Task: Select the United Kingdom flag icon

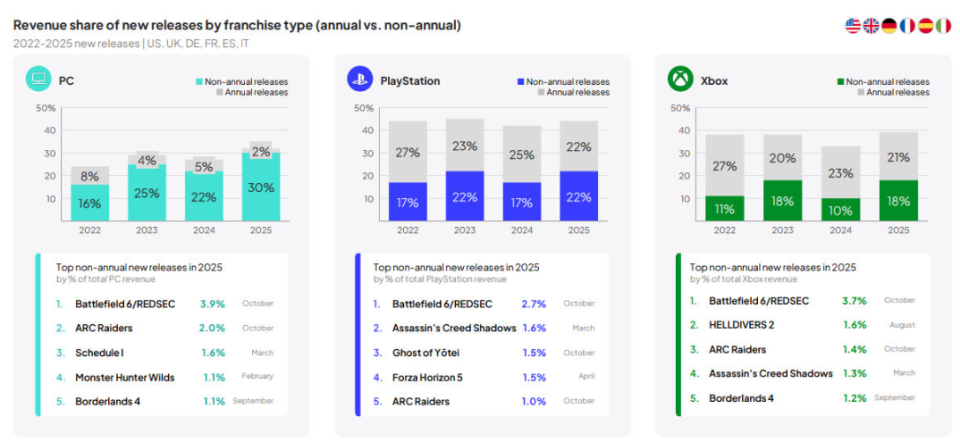Action: tap(871, 26)
